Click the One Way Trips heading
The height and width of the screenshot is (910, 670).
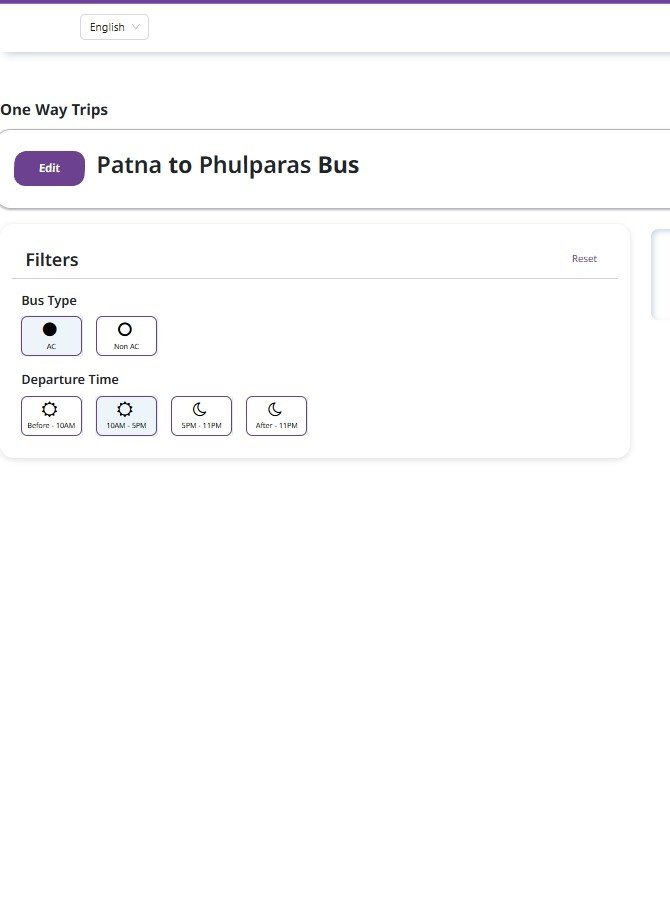[54, 110]
